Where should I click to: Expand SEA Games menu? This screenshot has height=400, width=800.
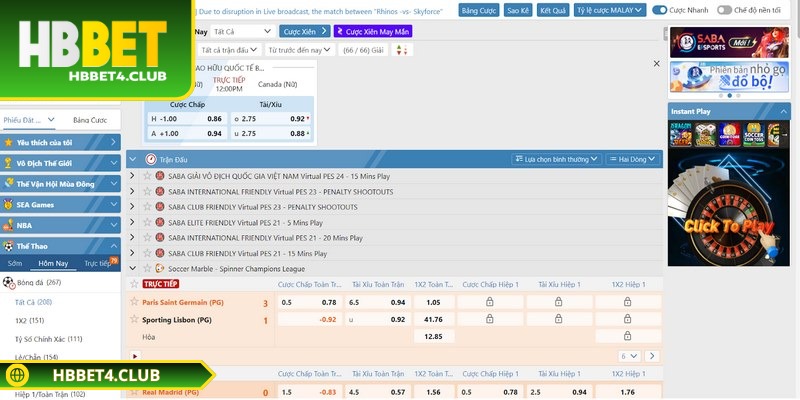pyautogui.click(x=60, y=205)
